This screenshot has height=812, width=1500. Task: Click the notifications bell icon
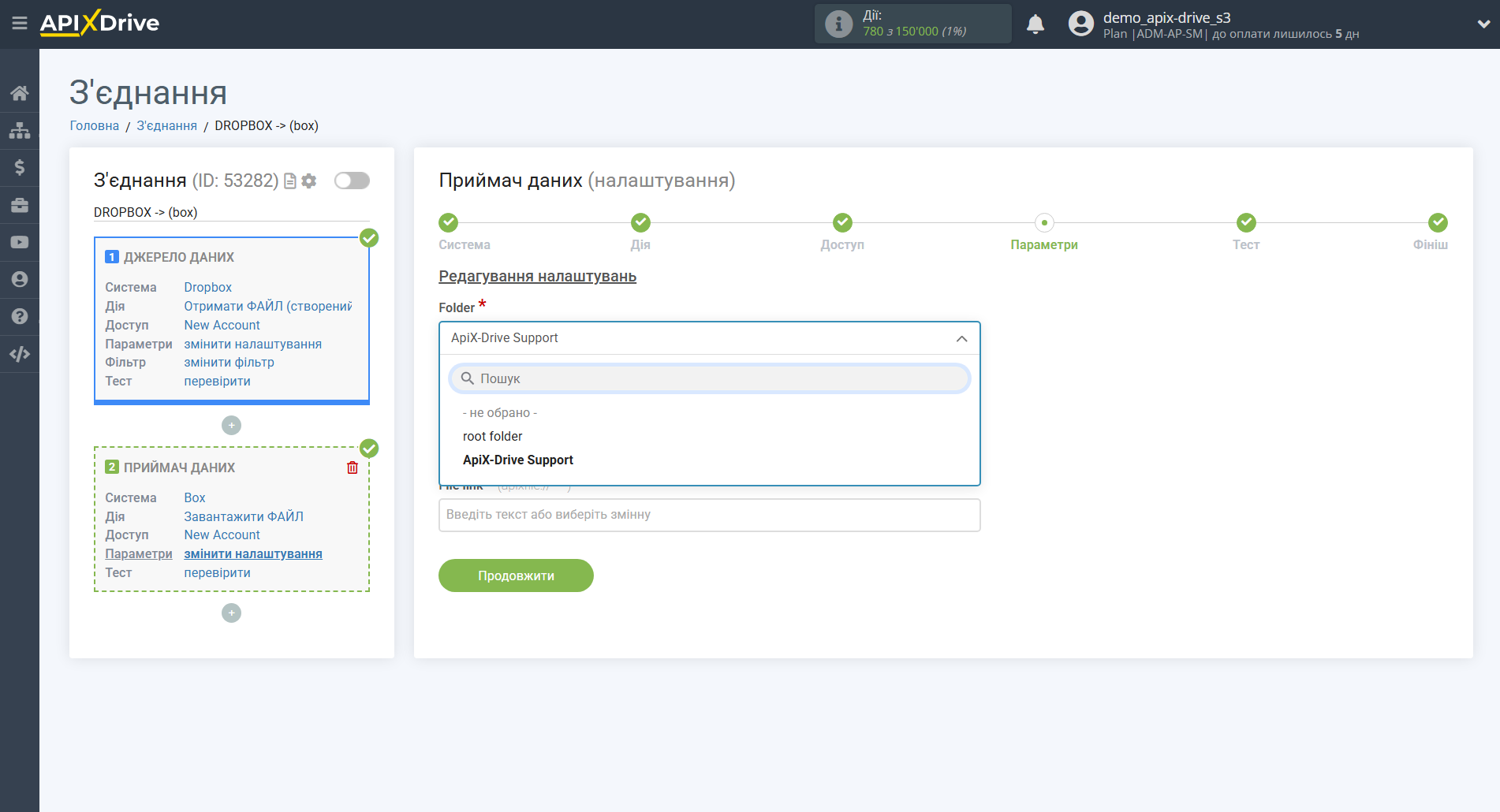pyautogui.click(x=1035, y=24)
